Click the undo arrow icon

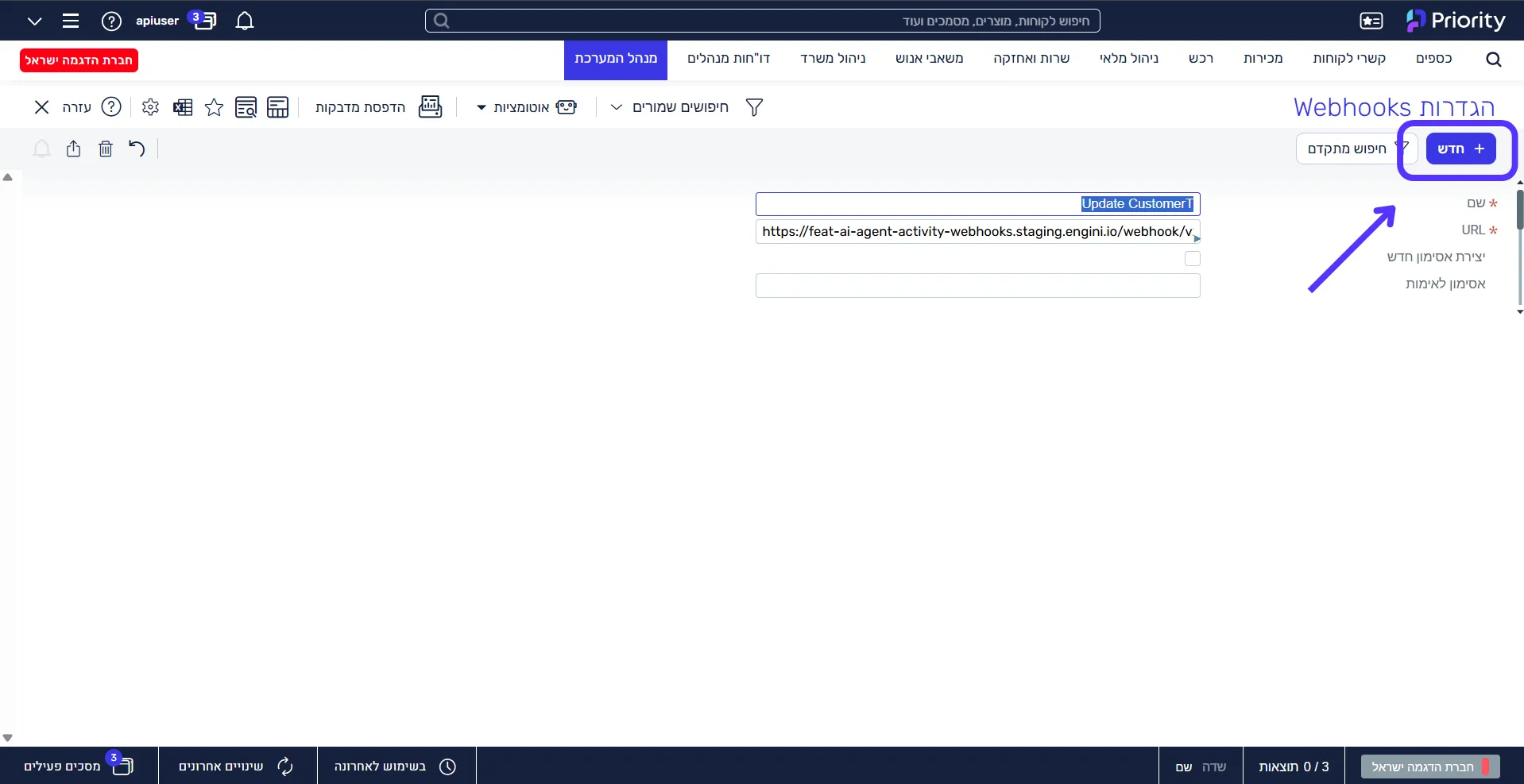[137, 149]
